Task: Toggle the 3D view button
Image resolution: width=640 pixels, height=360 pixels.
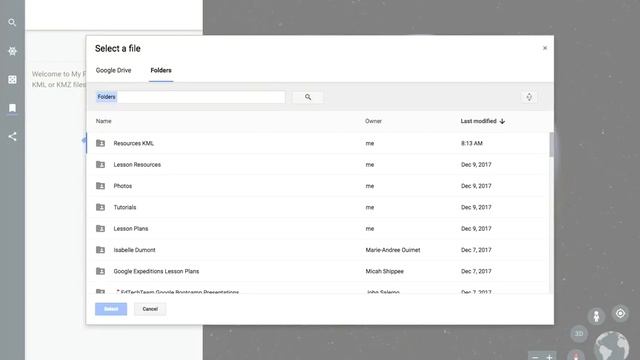Action: 579,334
